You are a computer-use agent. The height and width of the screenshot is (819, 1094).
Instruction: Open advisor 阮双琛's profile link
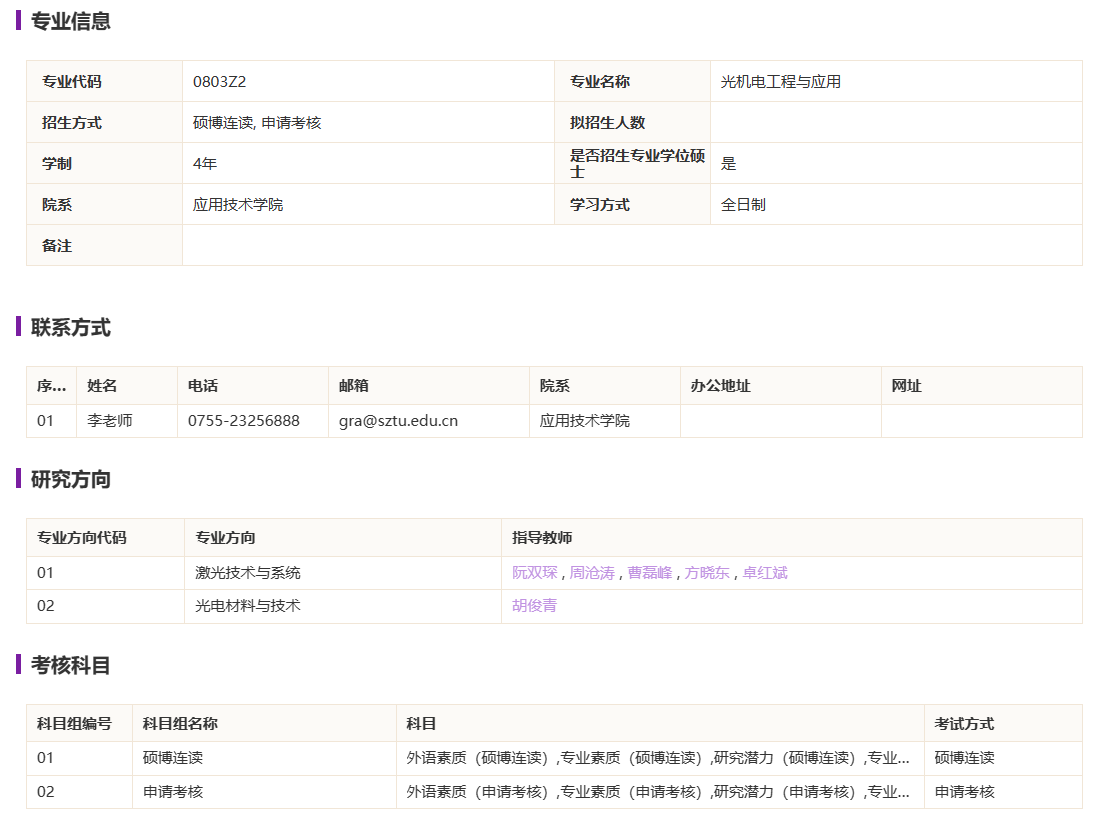(534, 573)
